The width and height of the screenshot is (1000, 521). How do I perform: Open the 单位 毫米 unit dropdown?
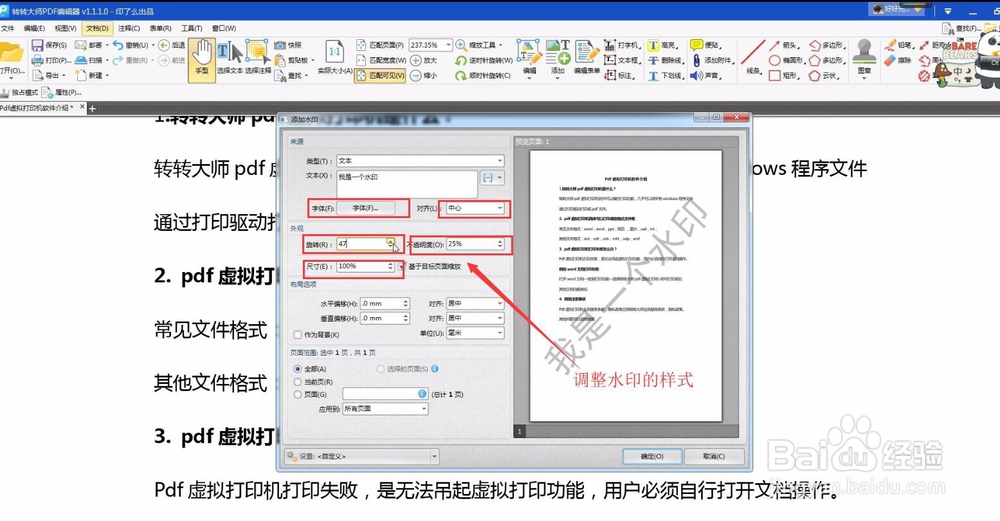(474, 333)
